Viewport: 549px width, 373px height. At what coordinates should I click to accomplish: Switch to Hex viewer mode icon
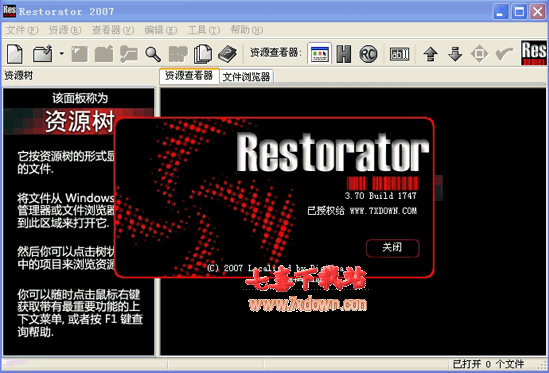[x=343, y=54]
